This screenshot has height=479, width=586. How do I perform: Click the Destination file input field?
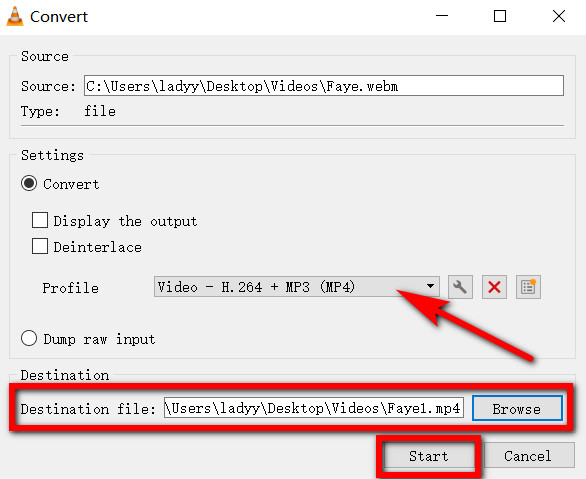coord(314,408)
